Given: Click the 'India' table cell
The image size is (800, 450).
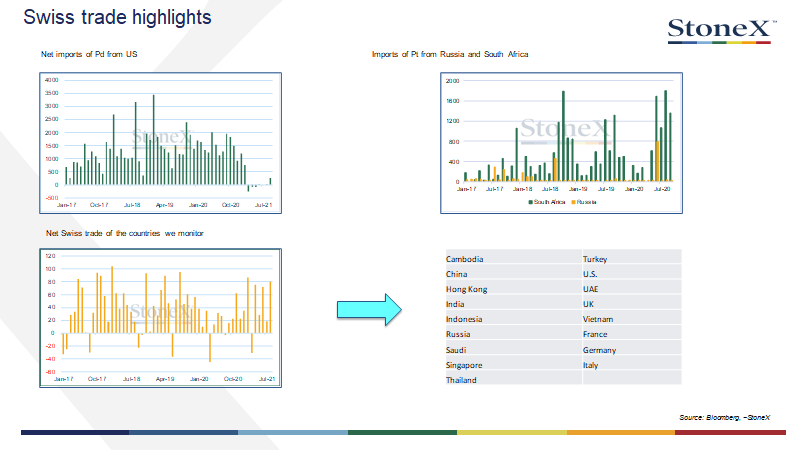Looking at the screenshot, I should [x=513, y=302].
